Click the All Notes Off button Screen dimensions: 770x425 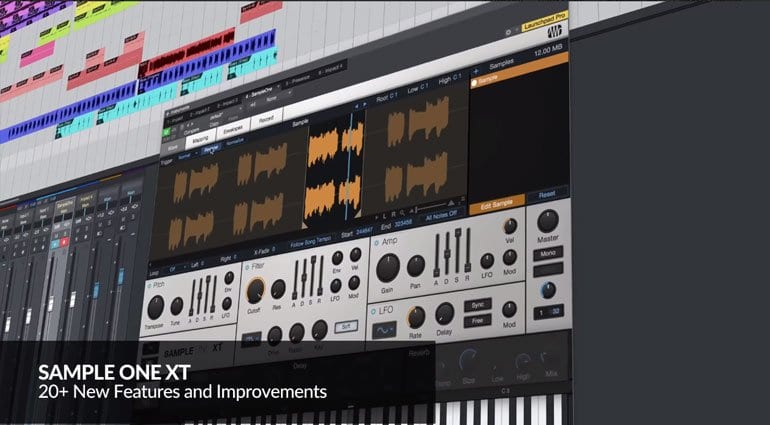point(441,216)
